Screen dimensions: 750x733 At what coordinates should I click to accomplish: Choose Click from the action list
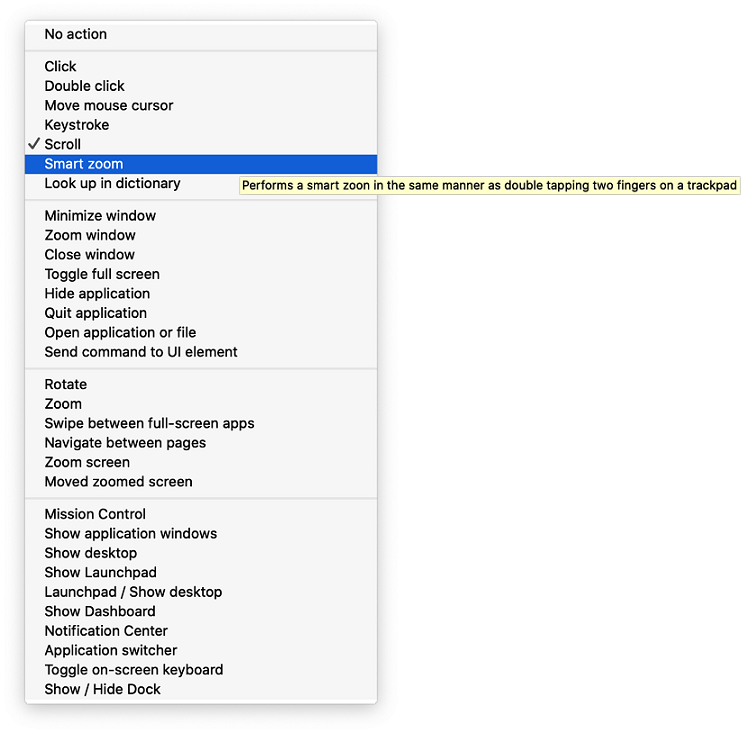coord(201,66)
